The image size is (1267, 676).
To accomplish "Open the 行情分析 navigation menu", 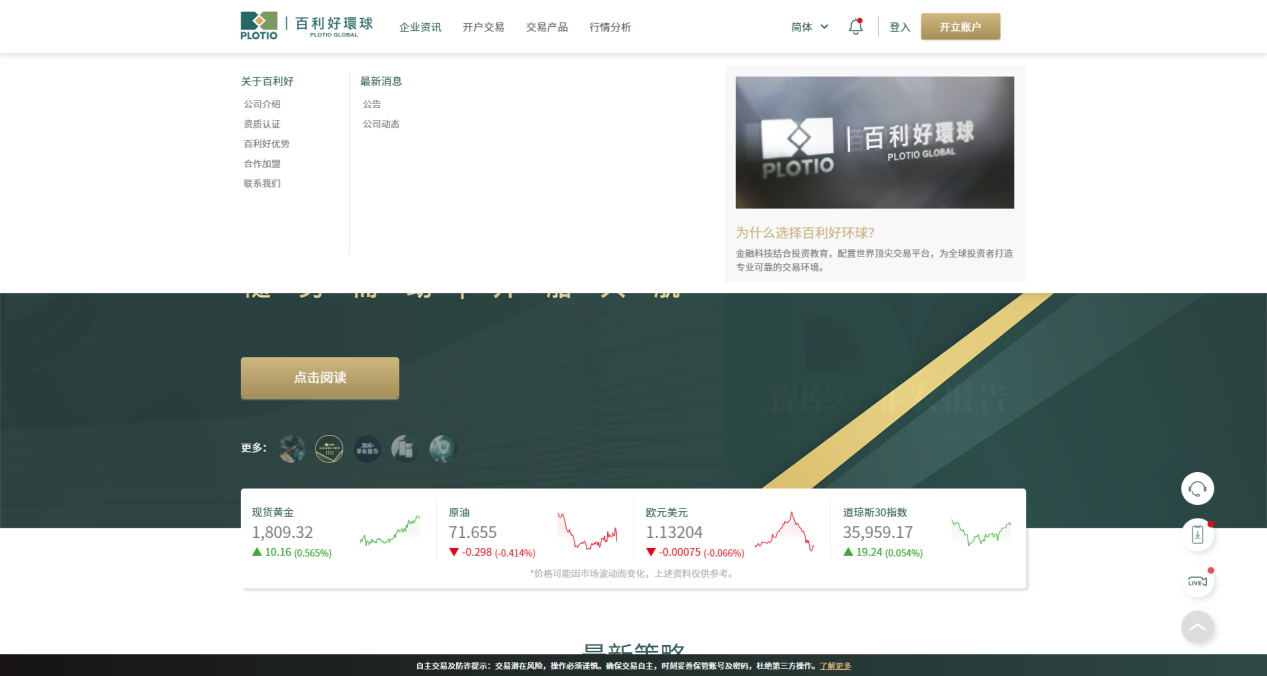I will (610, 27).
